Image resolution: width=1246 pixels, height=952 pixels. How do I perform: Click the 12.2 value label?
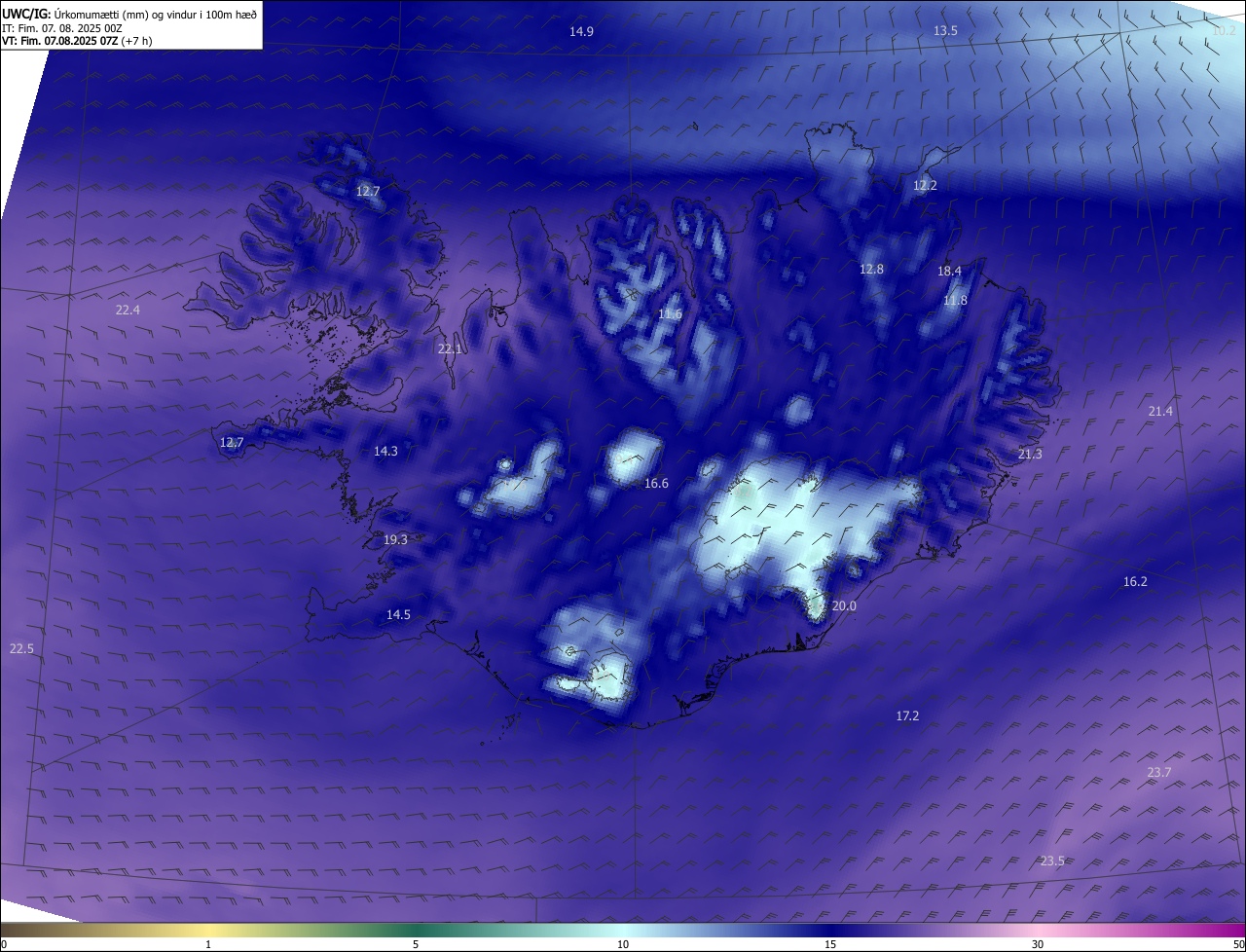[x=925, y=185]
